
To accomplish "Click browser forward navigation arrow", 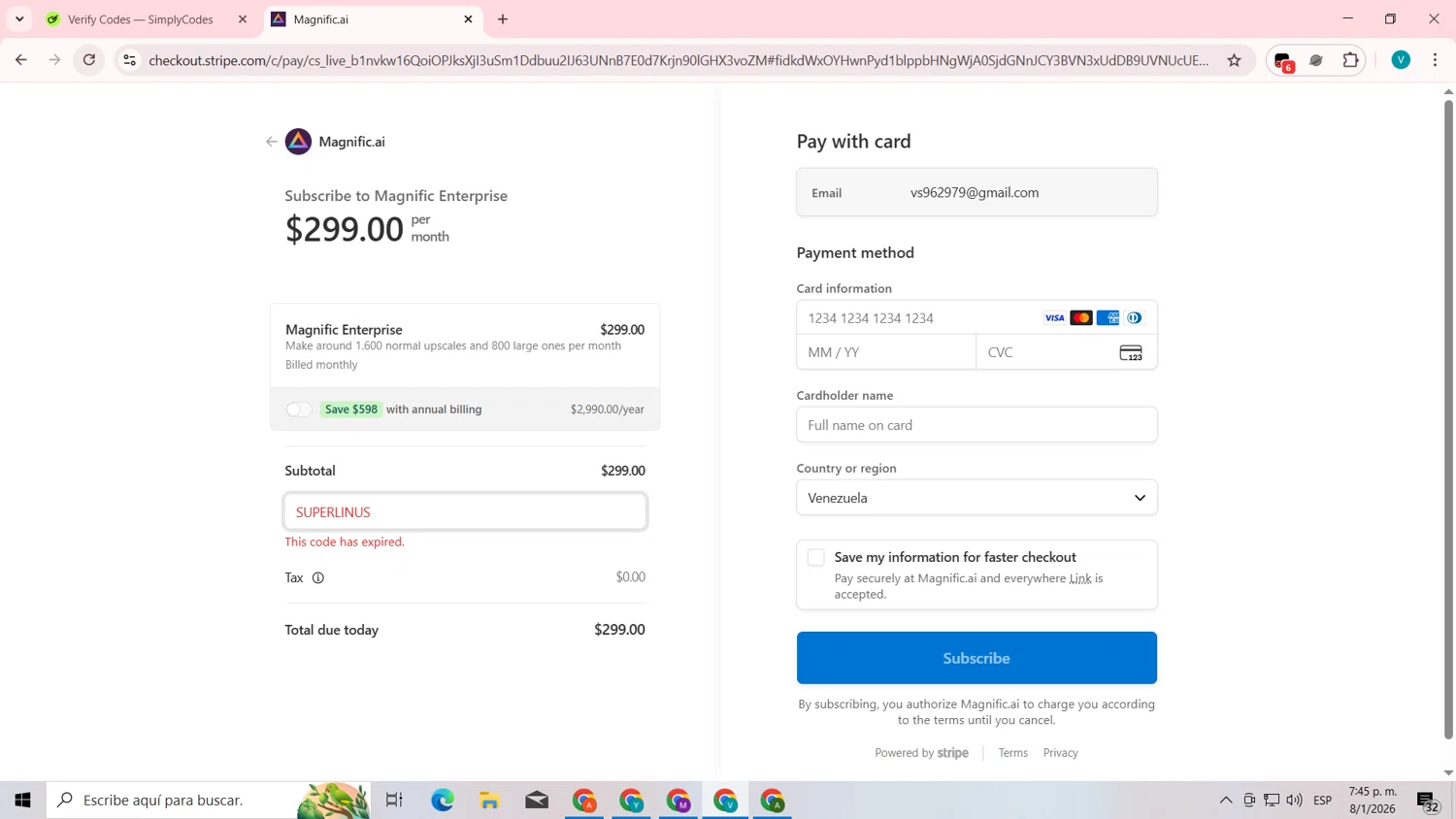I will pos(54,60).
